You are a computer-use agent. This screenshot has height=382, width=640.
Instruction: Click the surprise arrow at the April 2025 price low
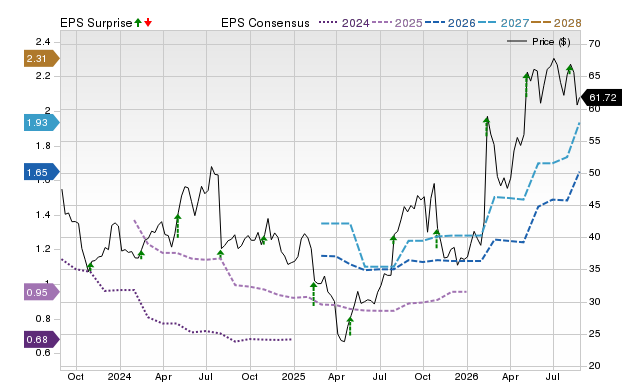[350, 326]
